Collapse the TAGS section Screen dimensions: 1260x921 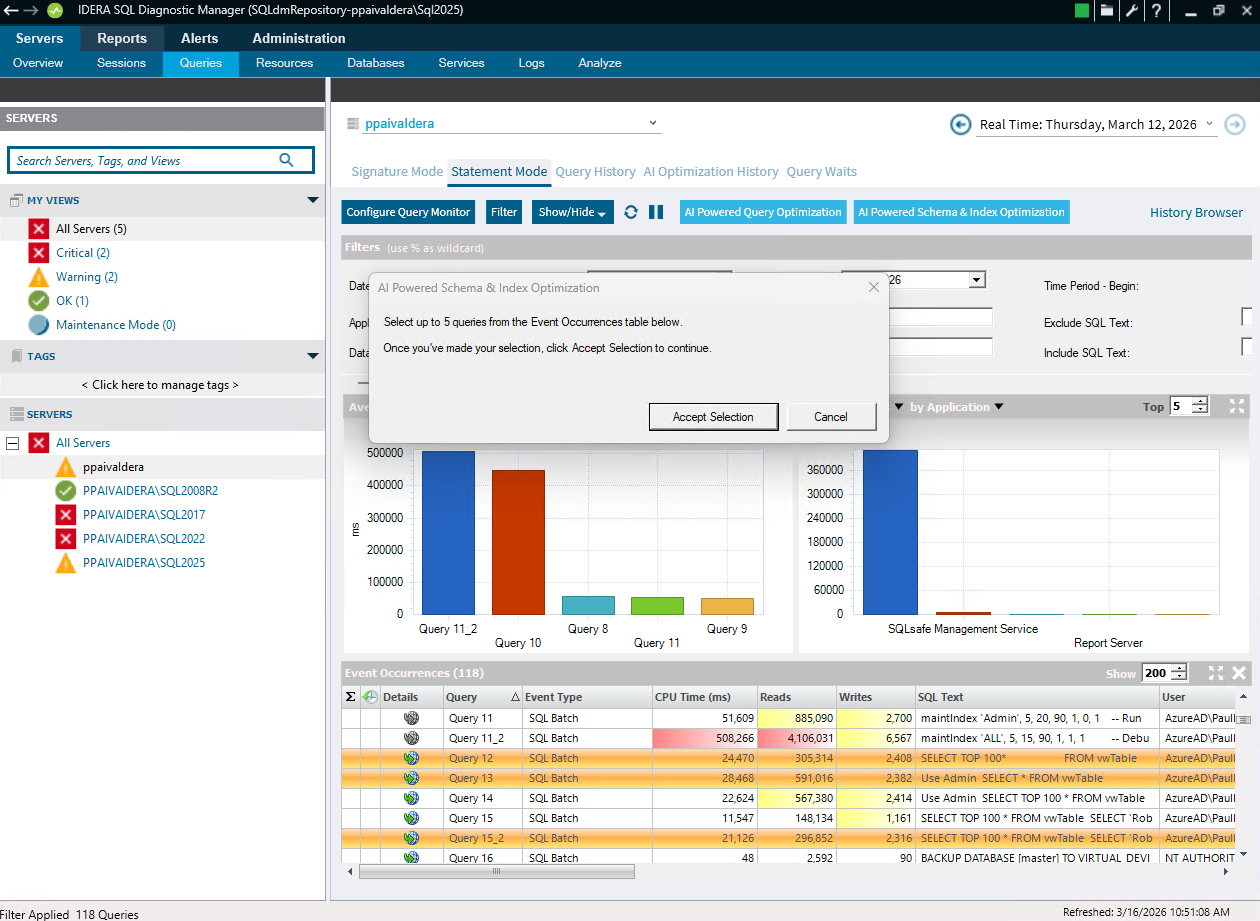tap(313, 356)
